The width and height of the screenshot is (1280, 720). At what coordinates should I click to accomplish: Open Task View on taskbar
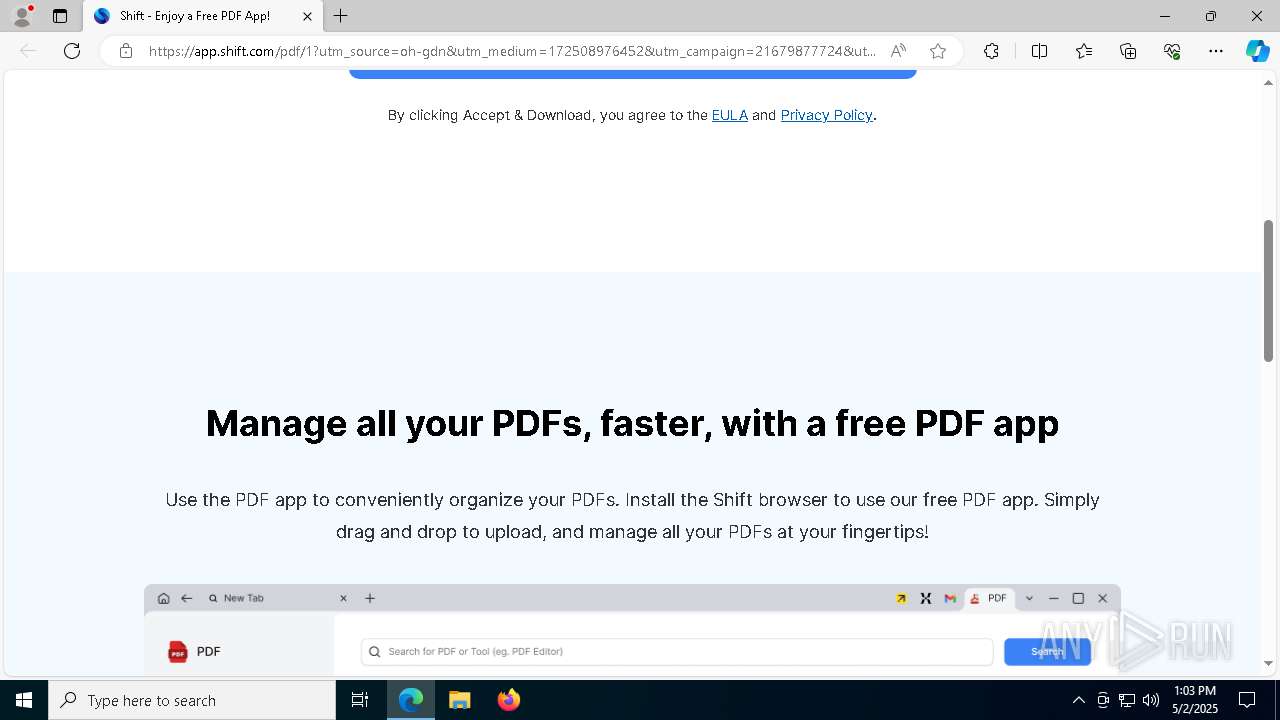360,700
